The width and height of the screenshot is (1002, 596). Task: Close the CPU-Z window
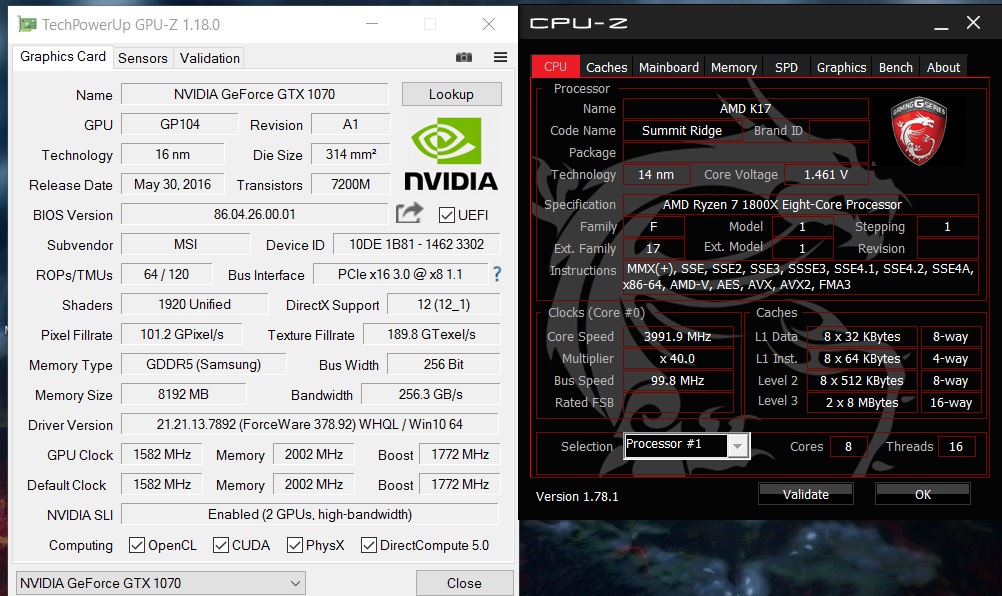pyautogui.click(x=973, y=23)
